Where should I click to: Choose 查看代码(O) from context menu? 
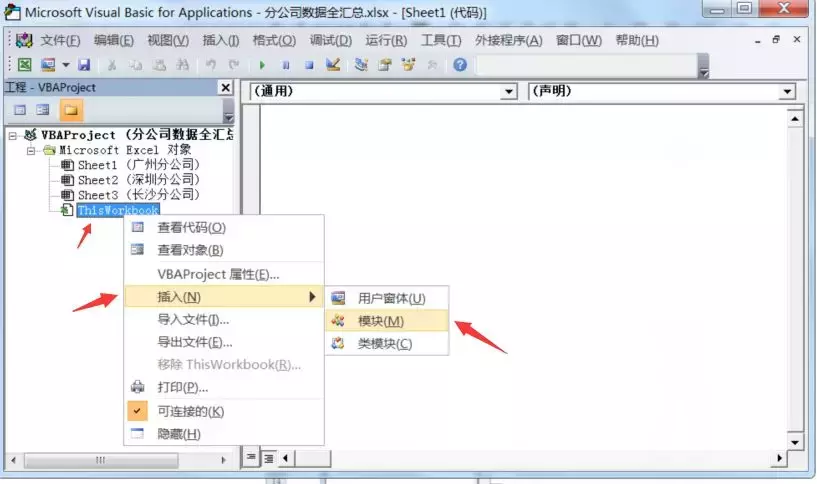click(224, 228)
